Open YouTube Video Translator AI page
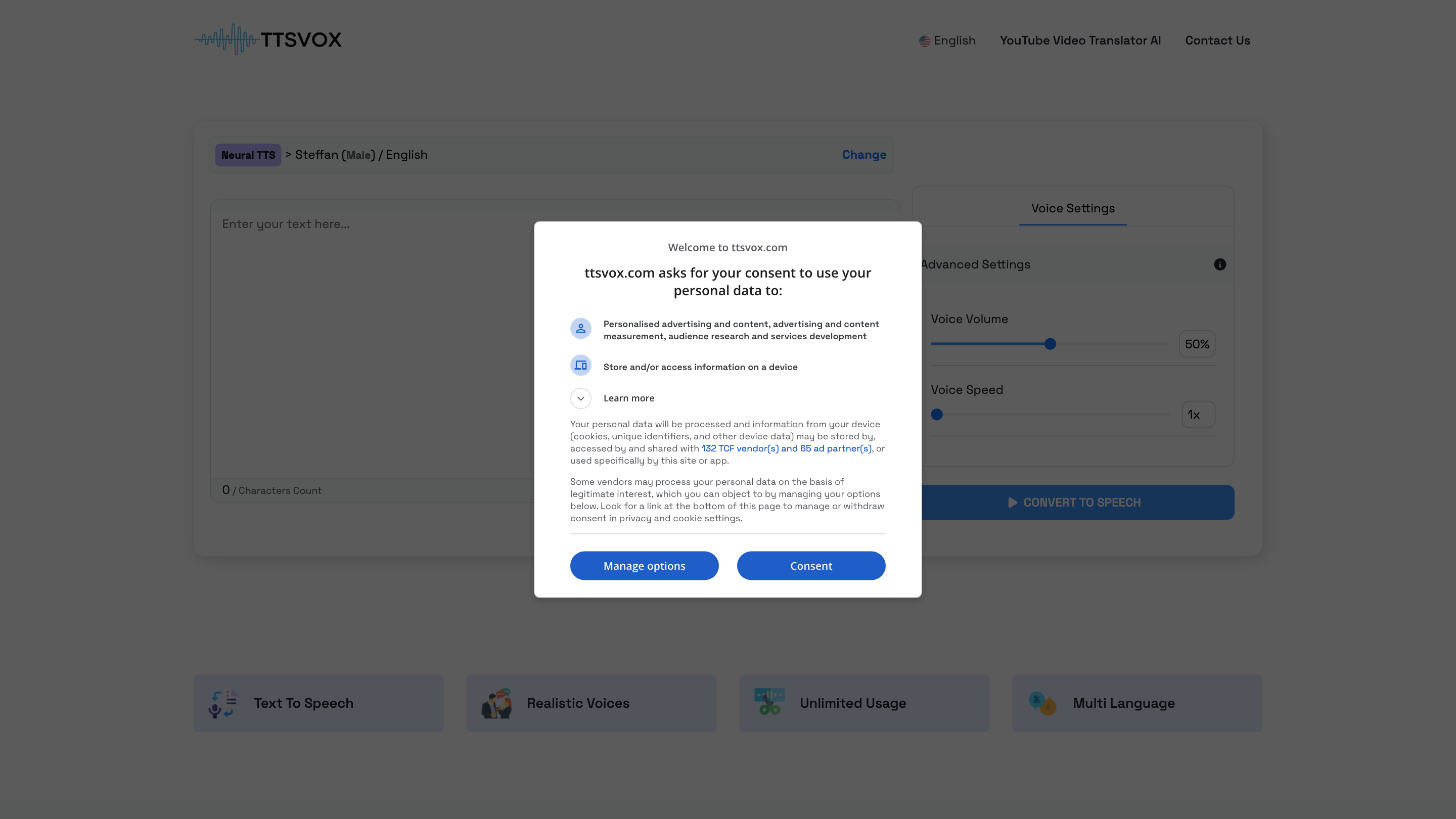 pyautogui.click(x=1079, y=40)
